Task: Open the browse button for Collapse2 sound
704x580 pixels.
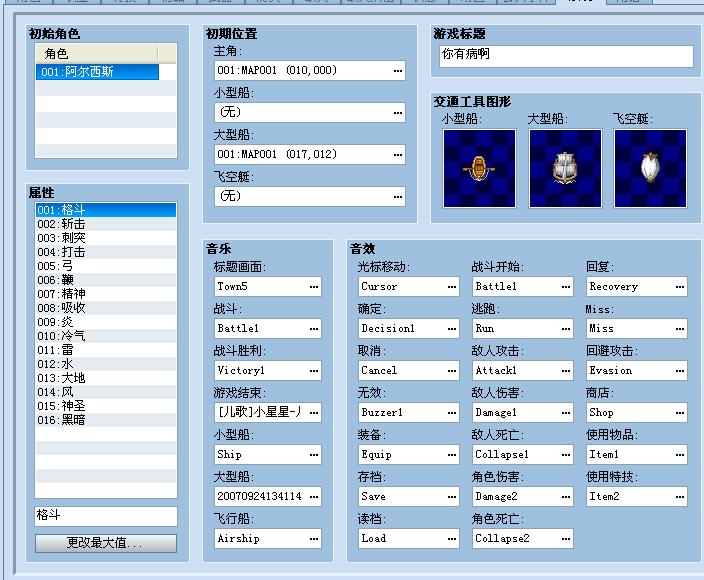Action: coord(566,538)
